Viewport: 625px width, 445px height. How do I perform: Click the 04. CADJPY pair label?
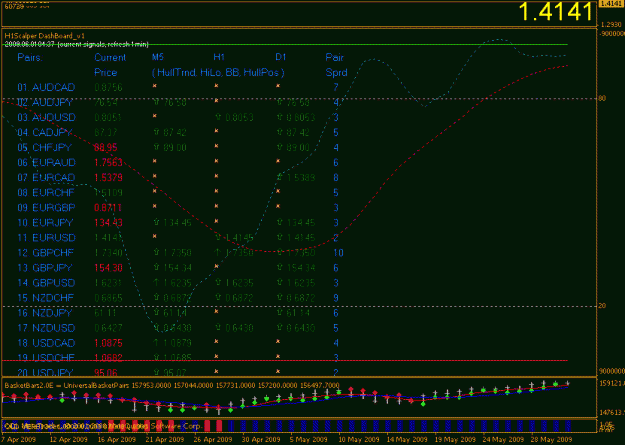(45, 132)
